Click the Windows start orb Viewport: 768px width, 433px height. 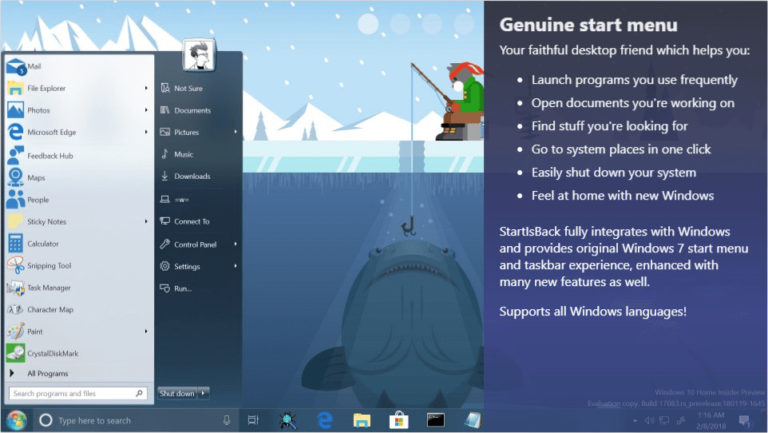click(x=16, y=420)
